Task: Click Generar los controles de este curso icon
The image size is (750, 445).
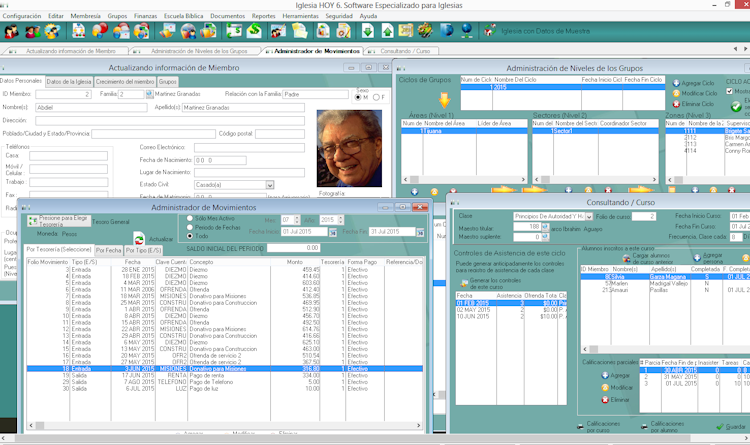Action: coord(463,282)
